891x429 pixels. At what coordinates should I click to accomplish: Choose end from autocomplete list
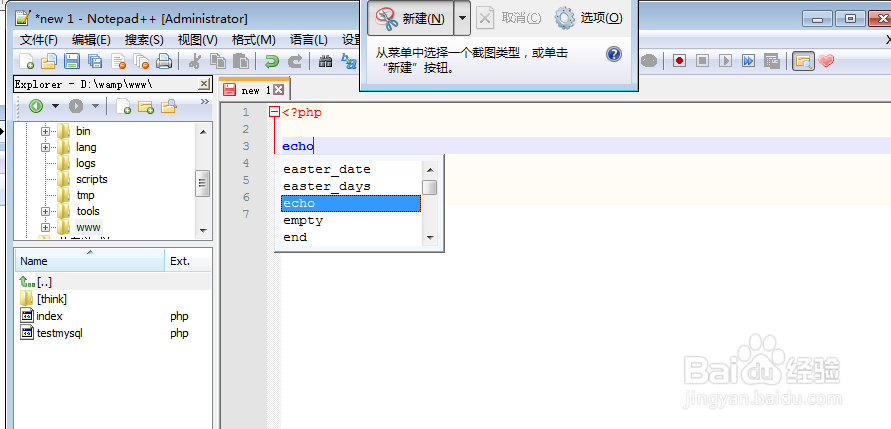click(351, 238)
